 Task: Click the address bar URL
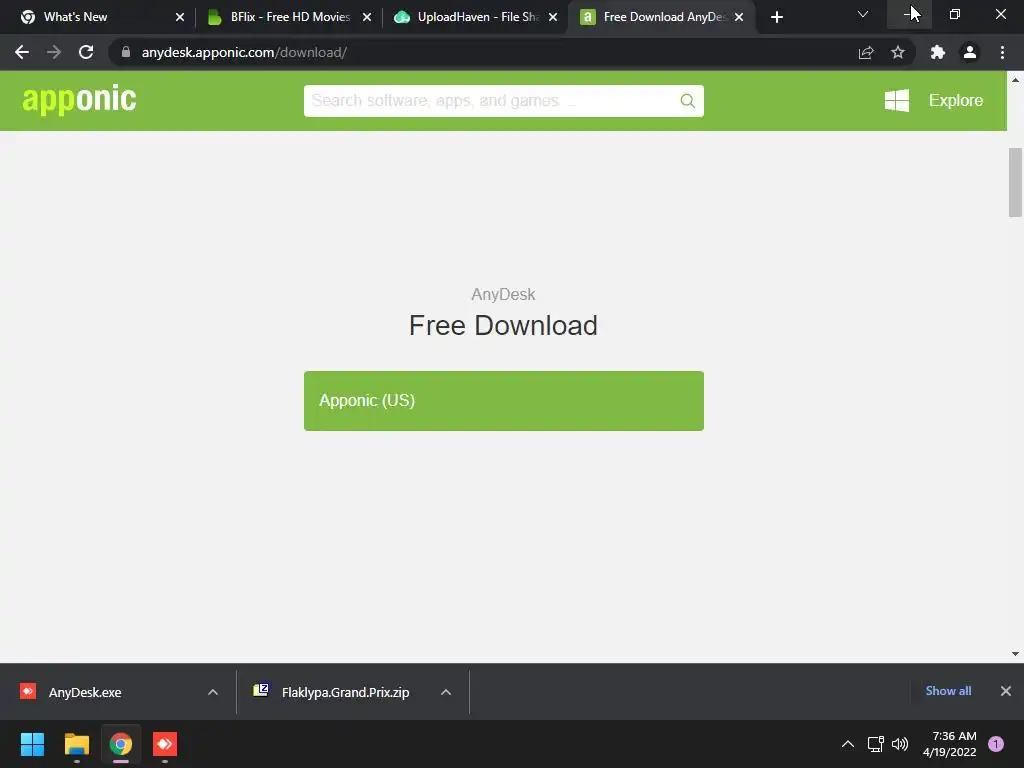pos(244,52)
